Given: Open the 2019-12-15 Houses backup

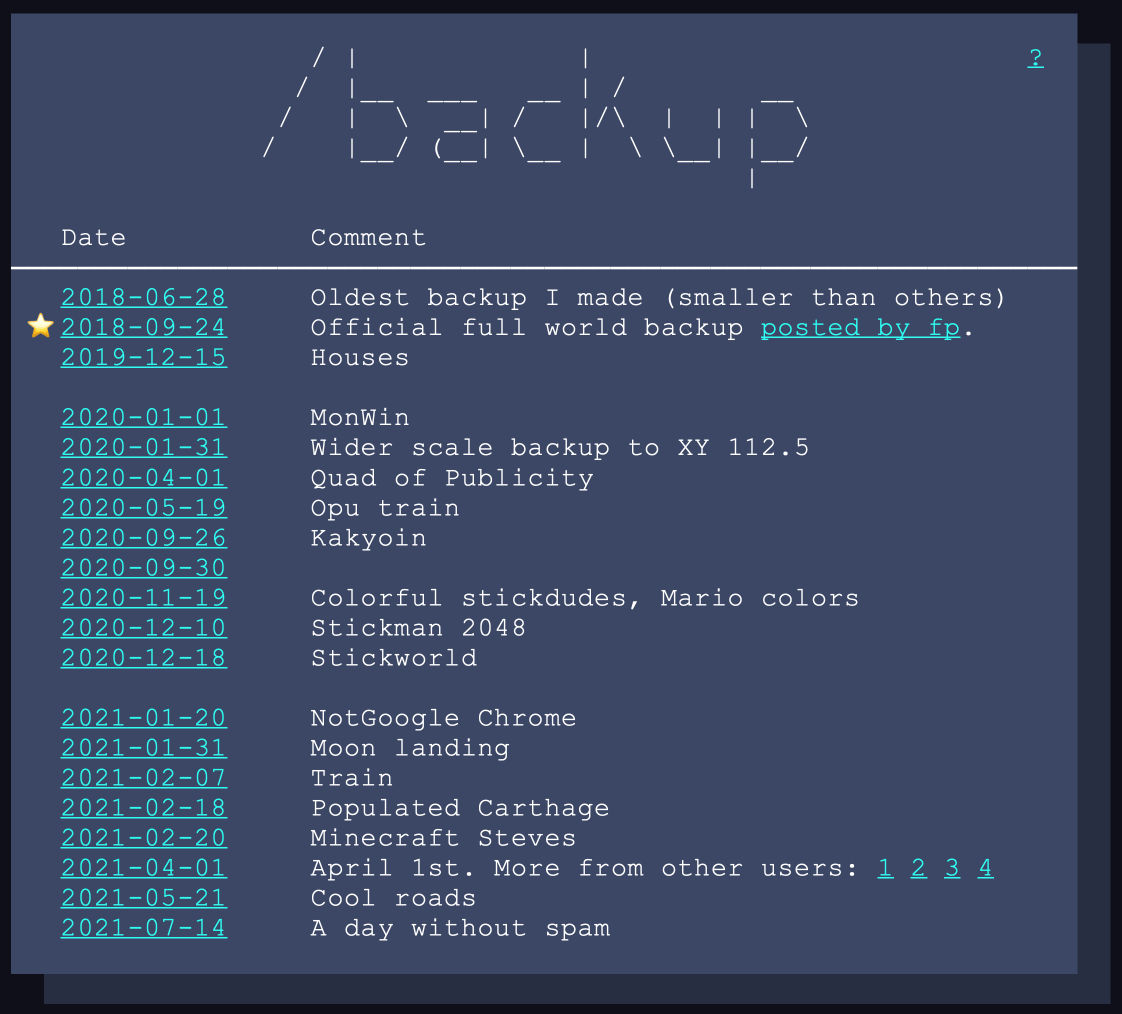Looking at the screenshot, I should point(143,358).
